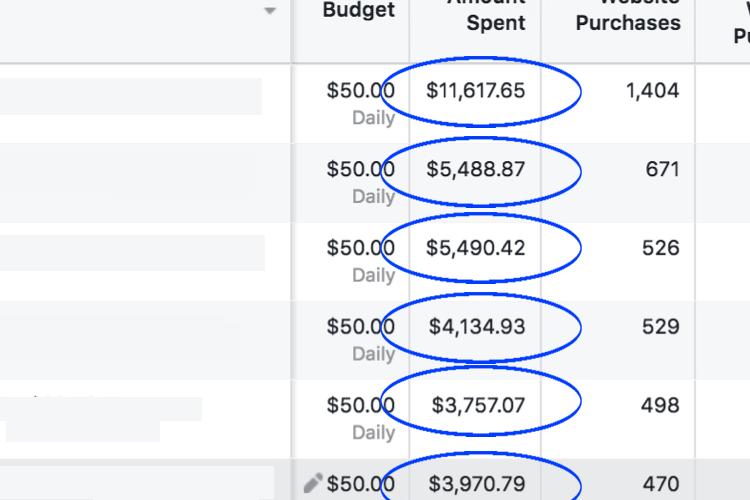750x500 pixels.
Task: Click the 498 website purchases value
Action: (x=660, y=406)
